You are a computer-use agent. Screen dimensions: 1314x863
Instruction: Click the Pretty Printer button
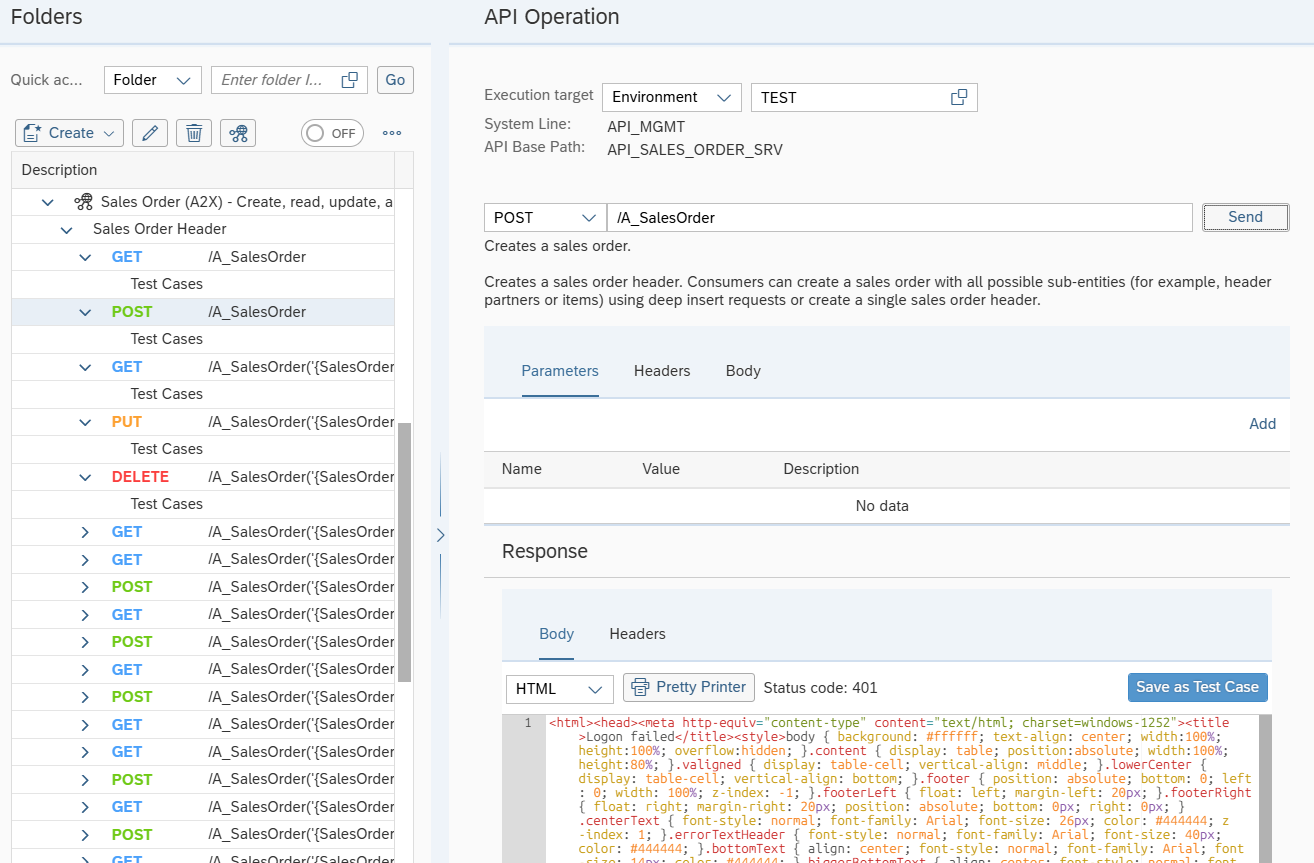(688, 687)
